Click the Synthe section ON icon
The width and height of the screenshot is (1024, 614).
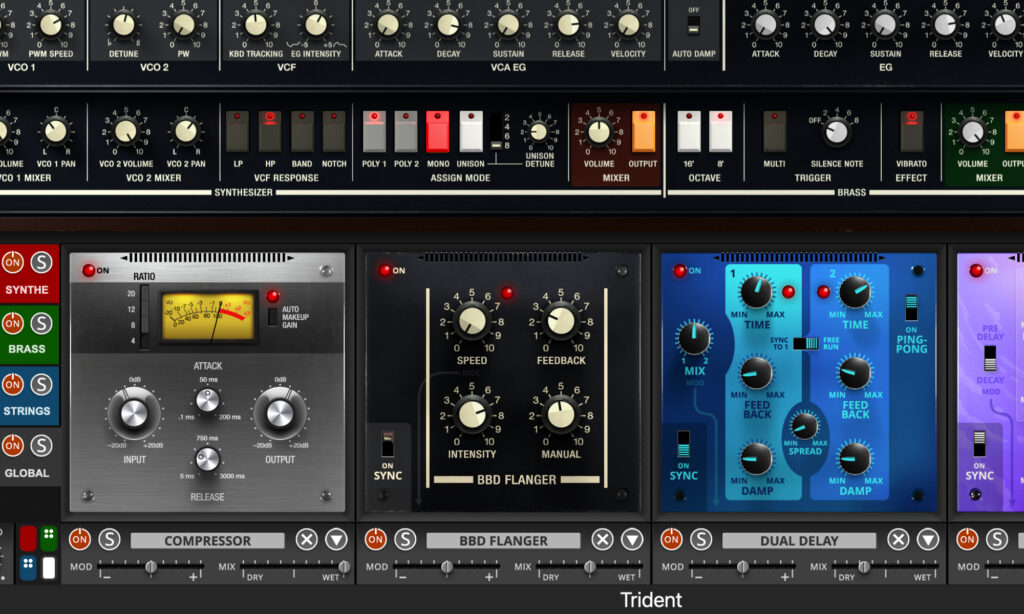click(x=13, y=262)
